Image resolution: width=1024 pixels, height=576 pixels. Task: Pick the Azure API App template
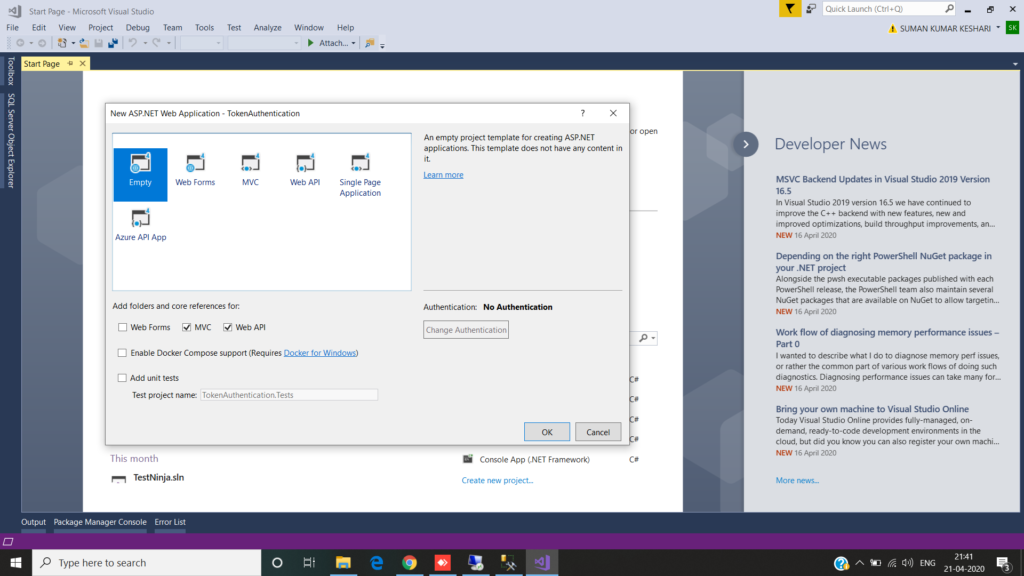[x=140, y=225]
